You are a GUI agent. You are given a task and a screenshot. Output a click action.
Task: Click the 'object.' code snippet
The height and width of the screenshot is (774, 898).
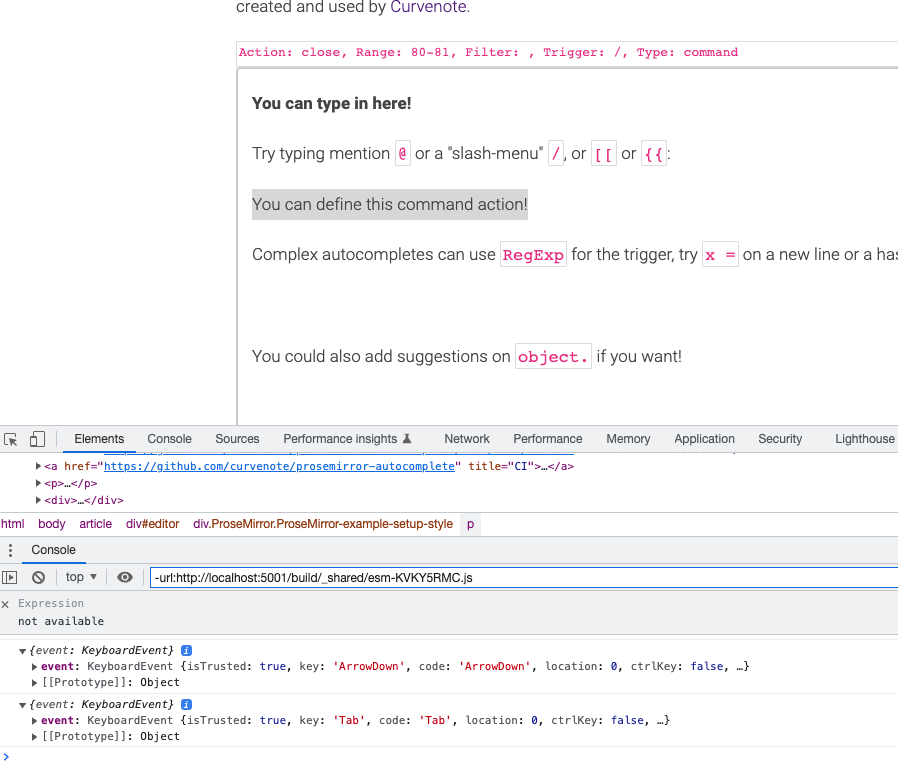coord(553,356)
